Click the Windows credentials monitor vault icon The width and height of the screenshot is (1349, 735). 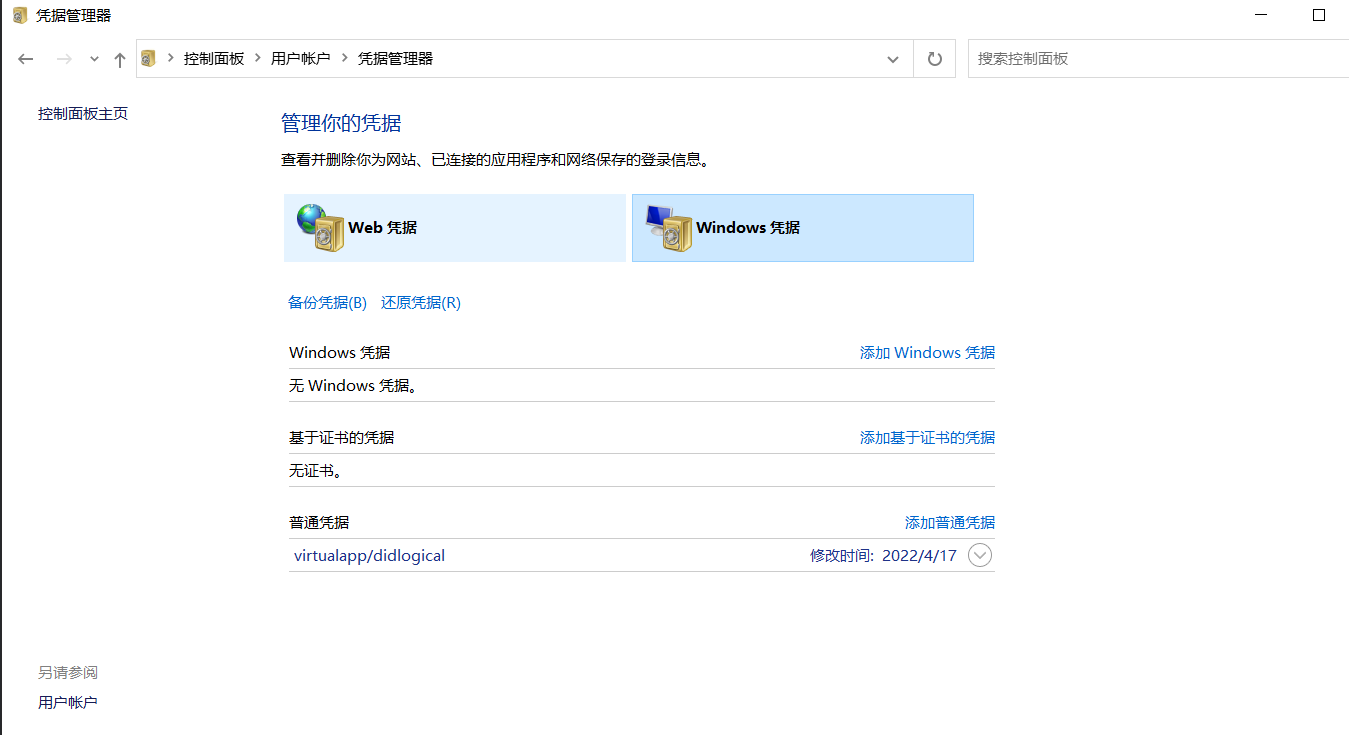coord(668,228)
